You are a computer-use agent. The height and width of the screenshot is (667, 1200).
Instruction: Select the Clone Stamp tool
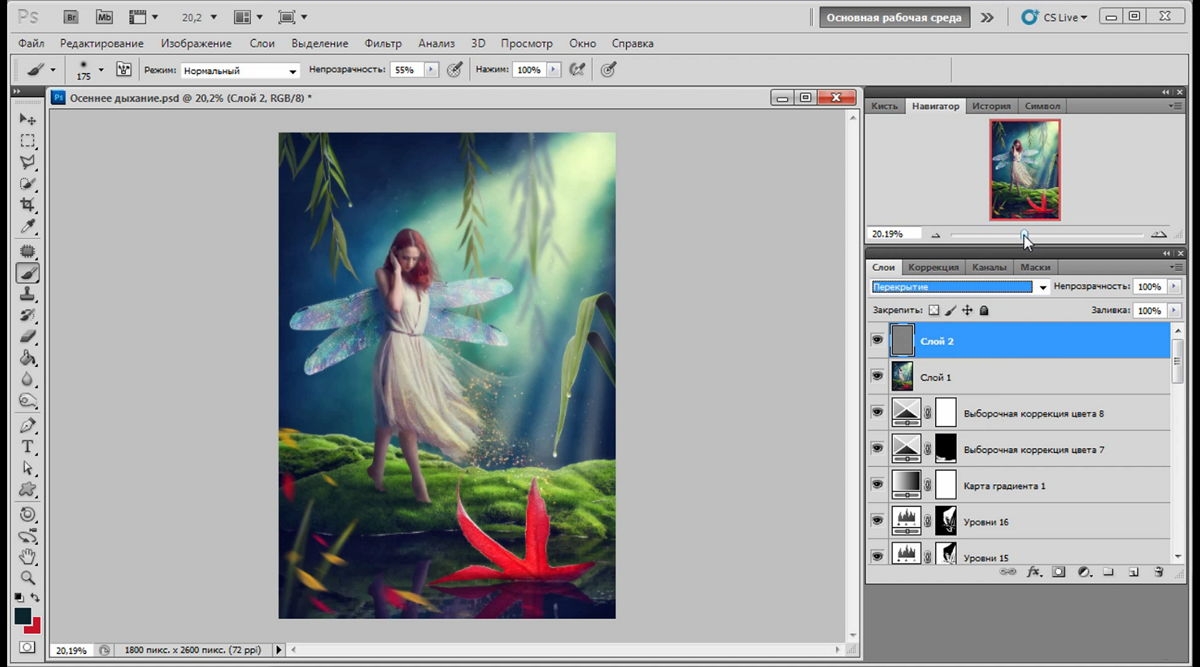click(28, 294)
